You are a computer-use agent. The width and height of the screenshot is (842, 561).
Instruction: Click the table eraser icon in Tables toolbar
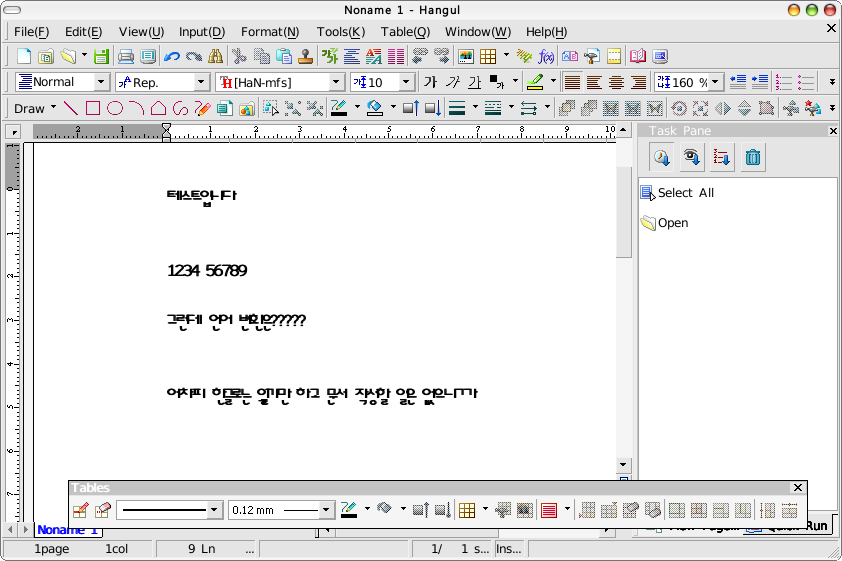pyautogui.click(x=102, y=510)
